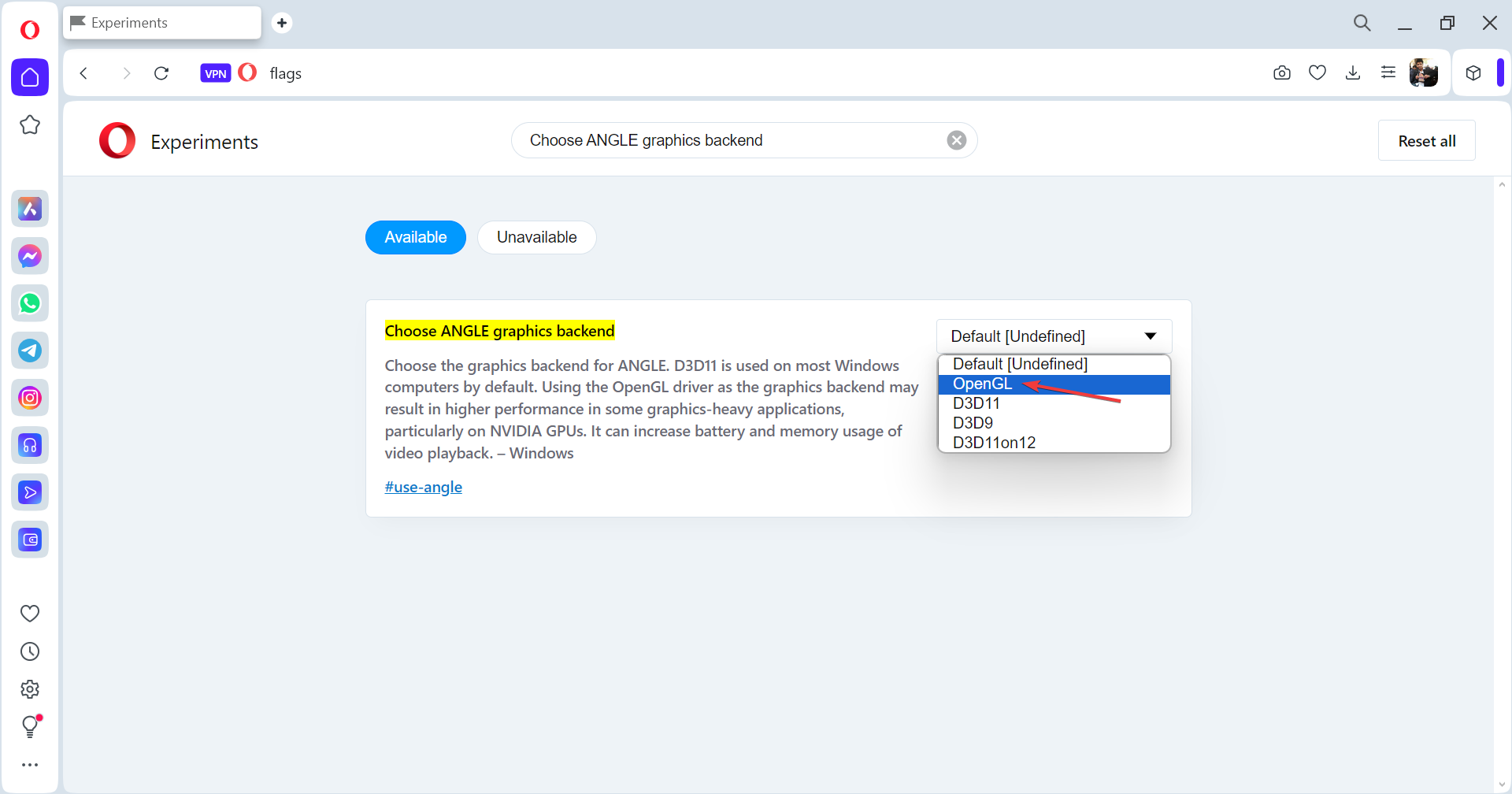Open music player headphones icon

[x=30, y=445]
